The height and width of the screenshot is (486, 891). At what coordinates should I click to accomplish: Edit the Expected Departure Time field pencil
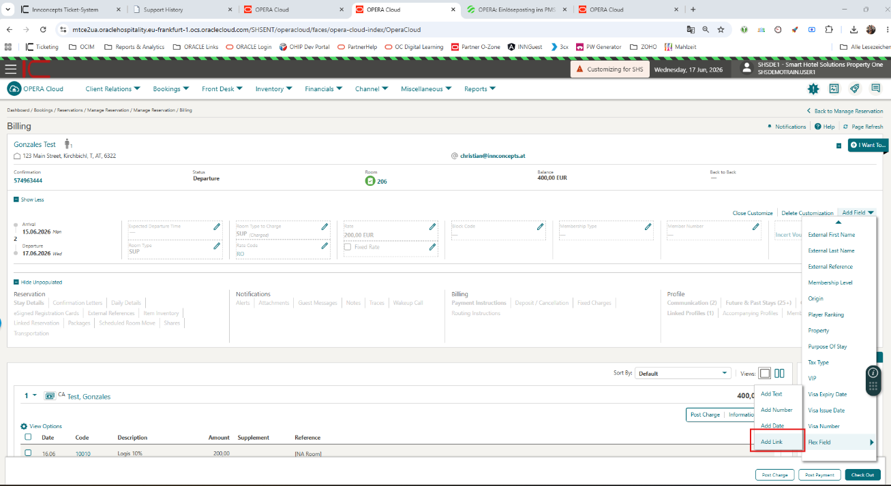(216, 227)
